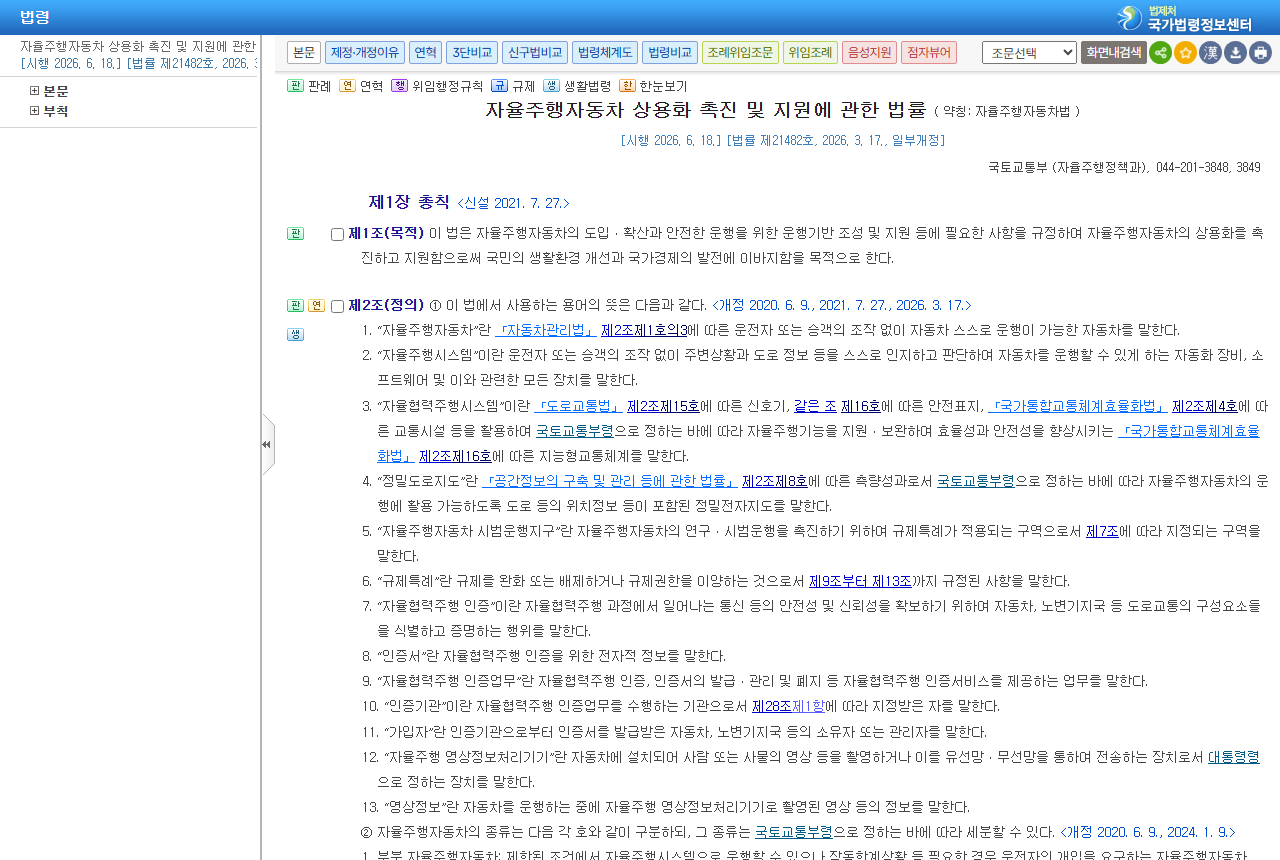
Task: Open the 제28조제1항 link
Action: tap(789, 706)
